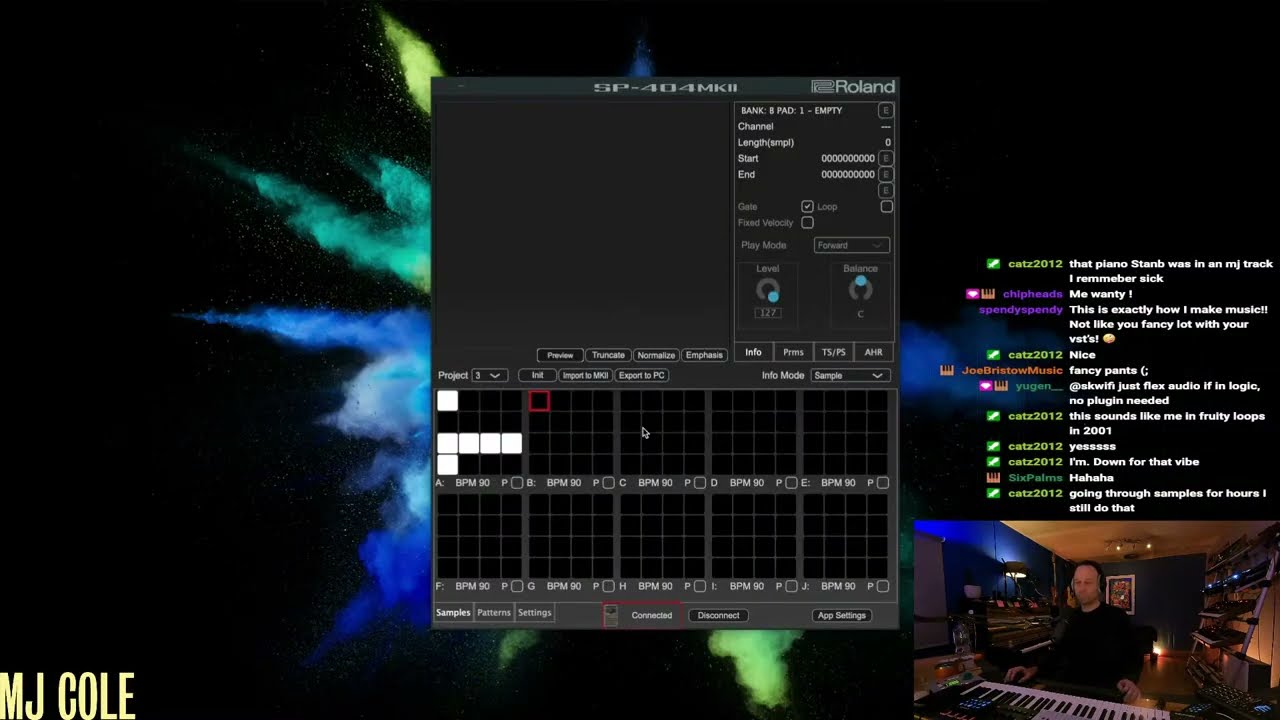Enable the Fixed Velocity checkbox
Image resolution: width=1280 pixels, height=720 pixels.
[807, 223]
